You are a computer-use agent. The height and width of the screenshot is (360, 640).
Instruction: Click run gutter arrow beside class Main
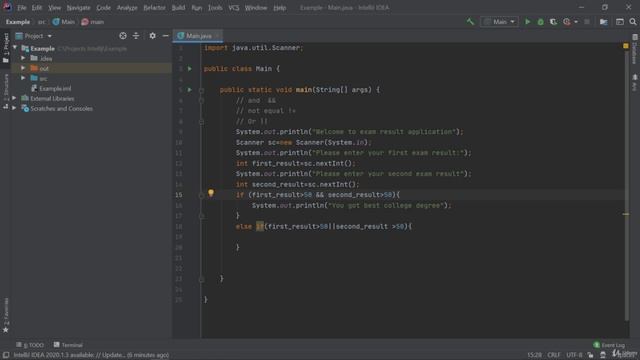tap(190, 69)
